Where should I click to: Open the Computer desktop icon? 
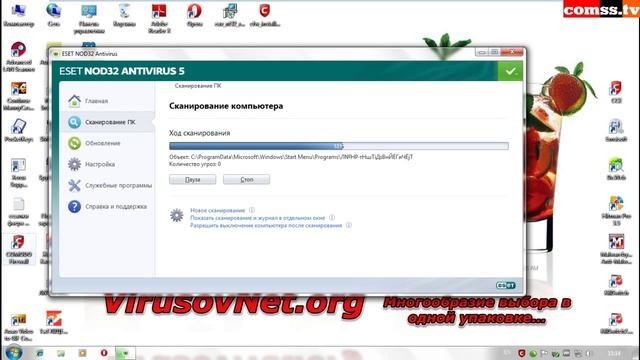point(18,15)
